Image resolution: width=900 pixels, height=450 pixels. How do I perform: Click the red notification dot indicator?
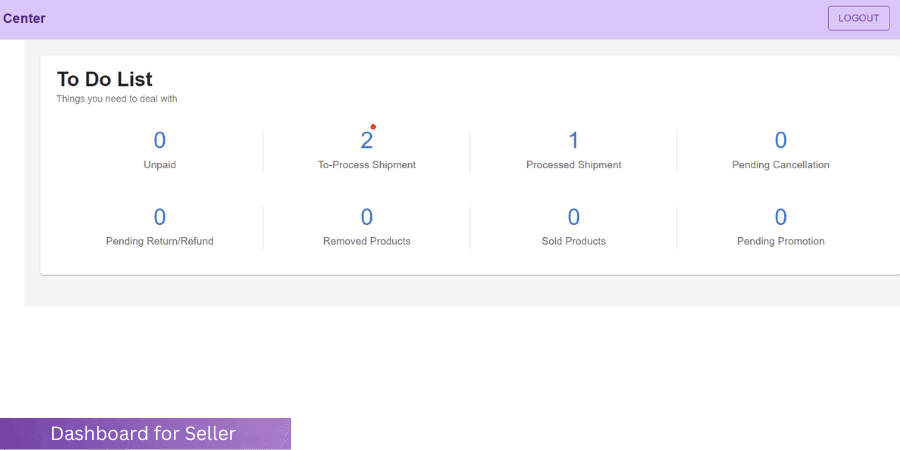[373, 127]
